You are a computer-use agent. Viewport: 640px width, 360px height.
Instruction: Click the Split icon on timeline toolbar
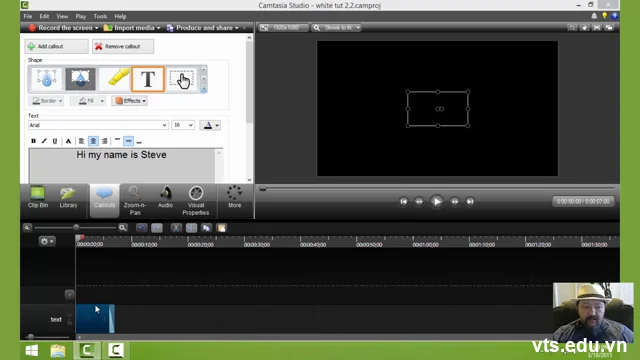pyautogui.click(x=191, y=228)
